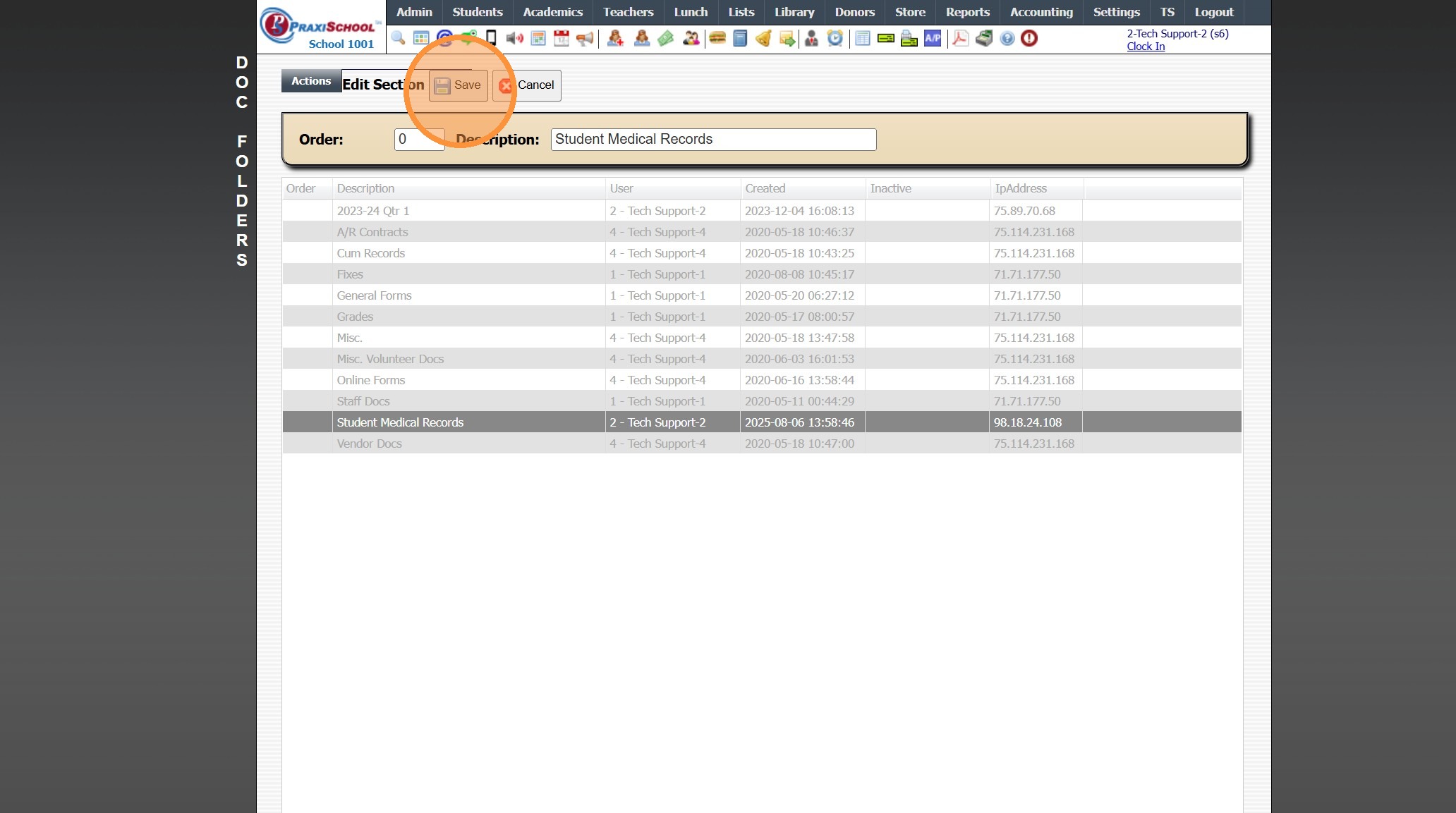
Task: Click the speaker sound icon
Action: 514,38
